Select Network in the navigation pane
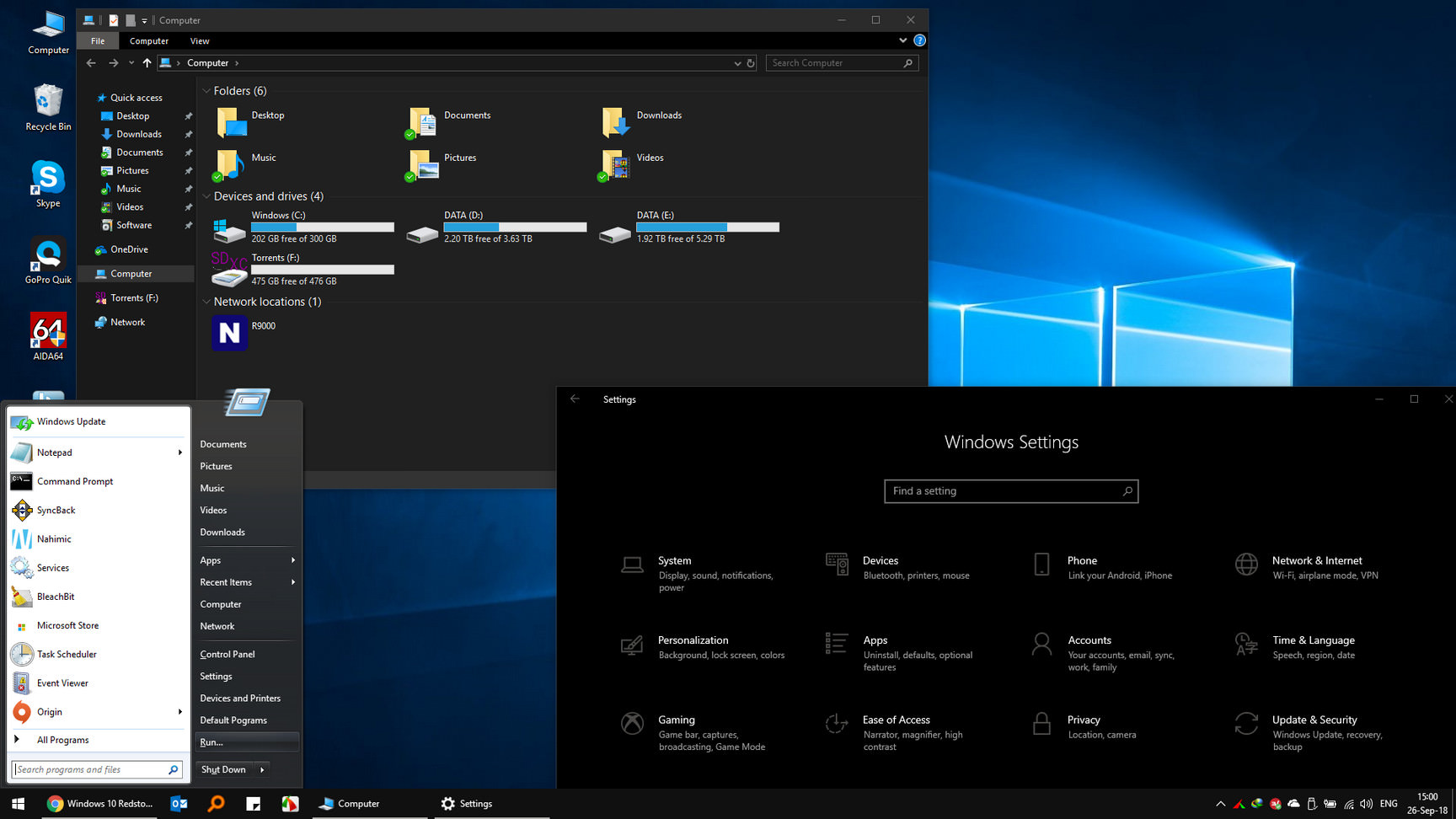Screen dimensions: 1456x819 click(127, 322)
